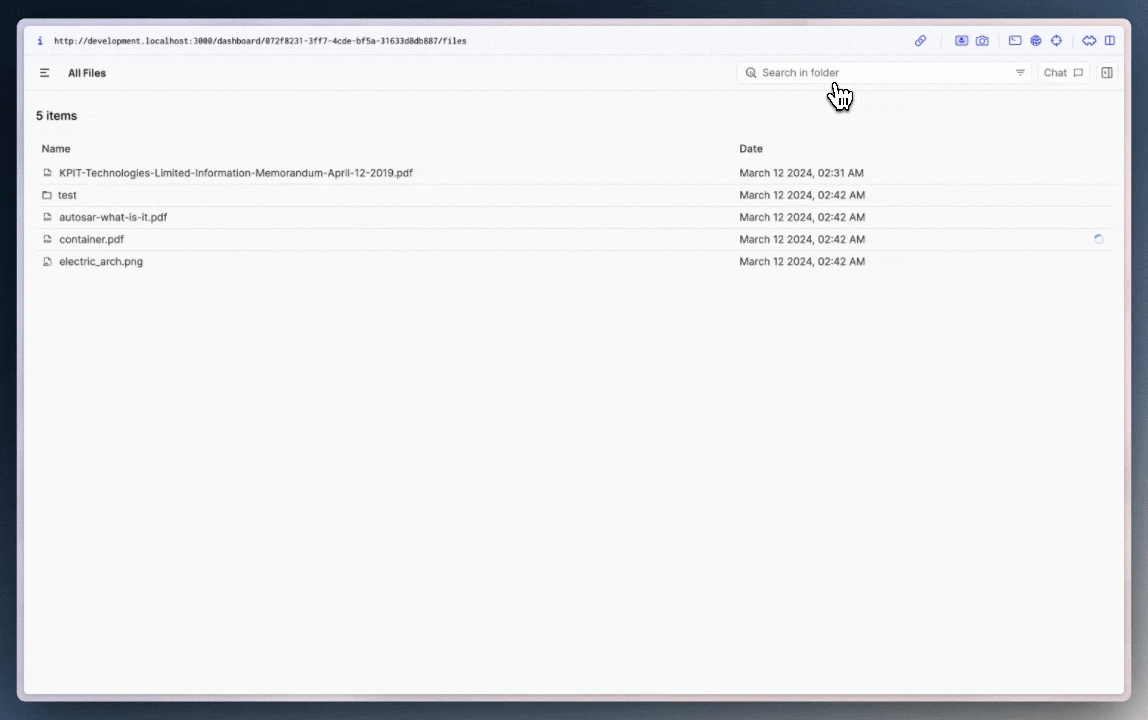Toggle the left sidebar hamburger menu
The height and width of the screenshot is (720, 1148).
coord(45,73)
